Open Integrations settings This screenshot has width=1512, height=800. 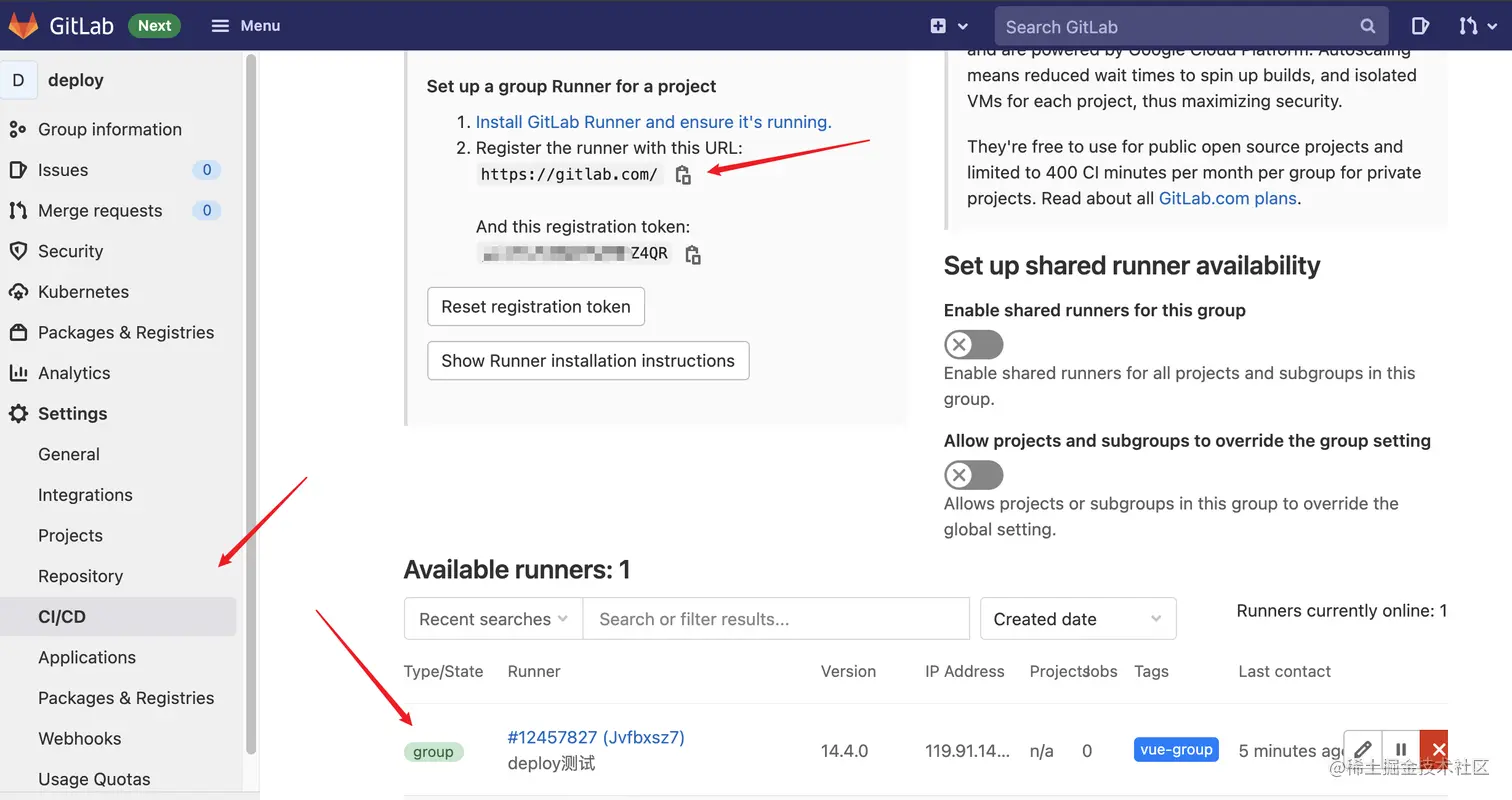tap(85, 495)
